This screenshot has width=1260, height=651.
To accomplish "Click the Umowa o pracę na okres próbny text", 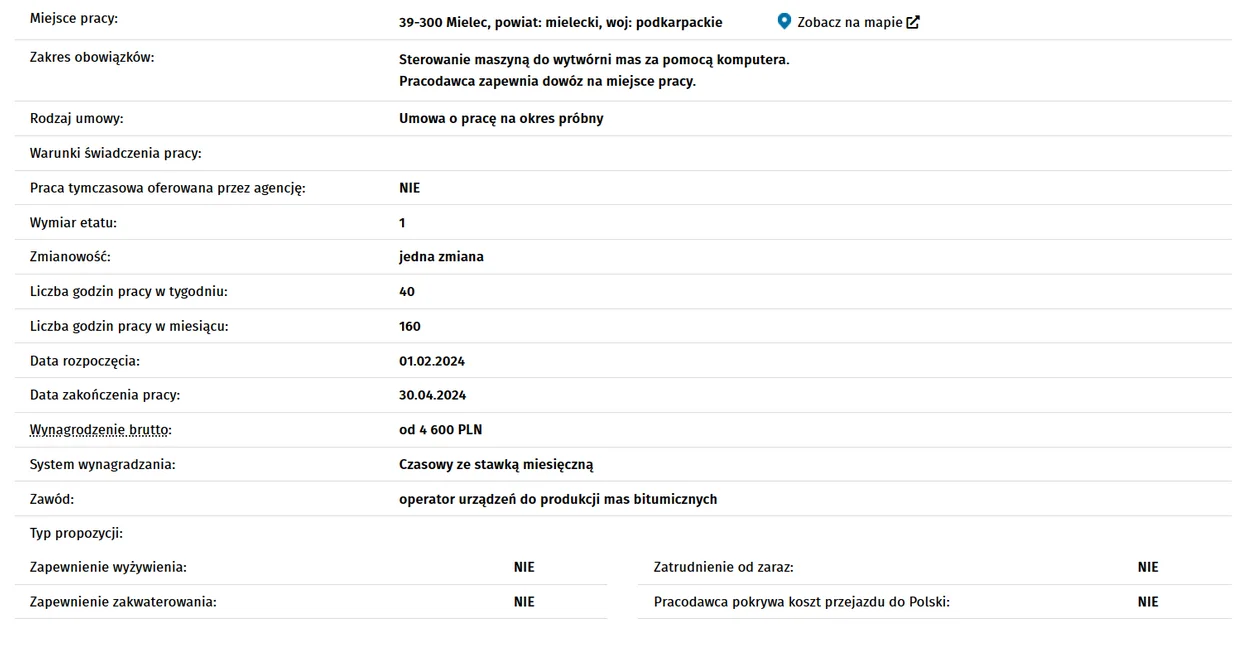I will [x=501, y=119].
